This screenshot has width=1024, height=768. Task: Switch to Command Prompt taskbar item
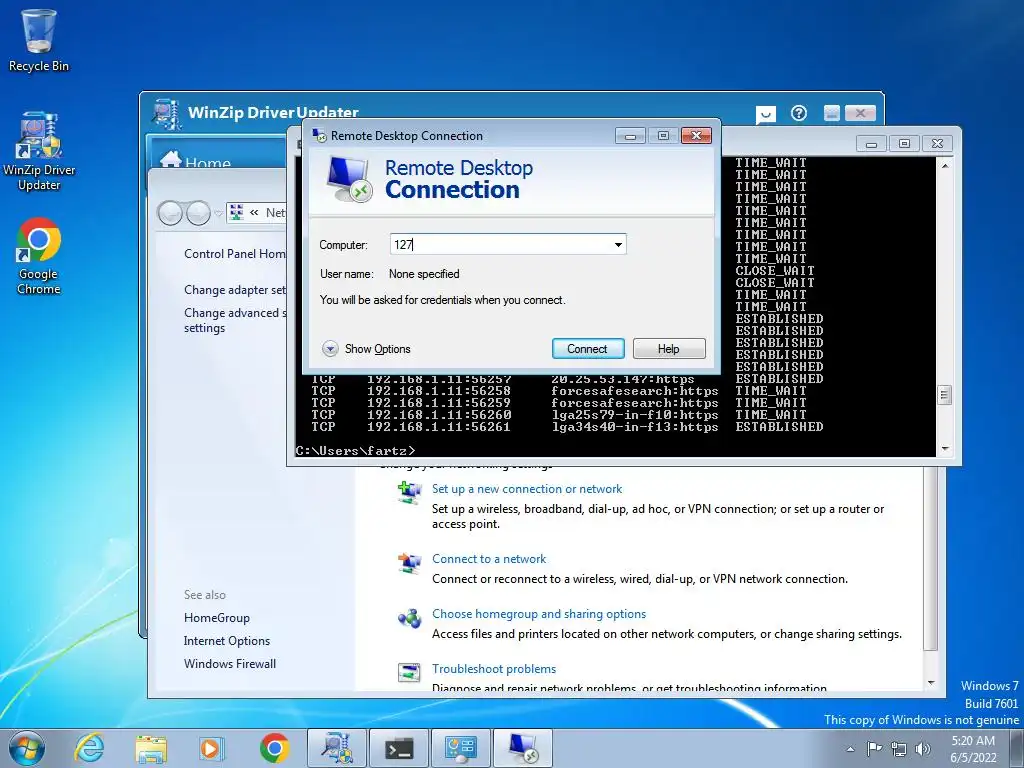(x=398, y=748)
